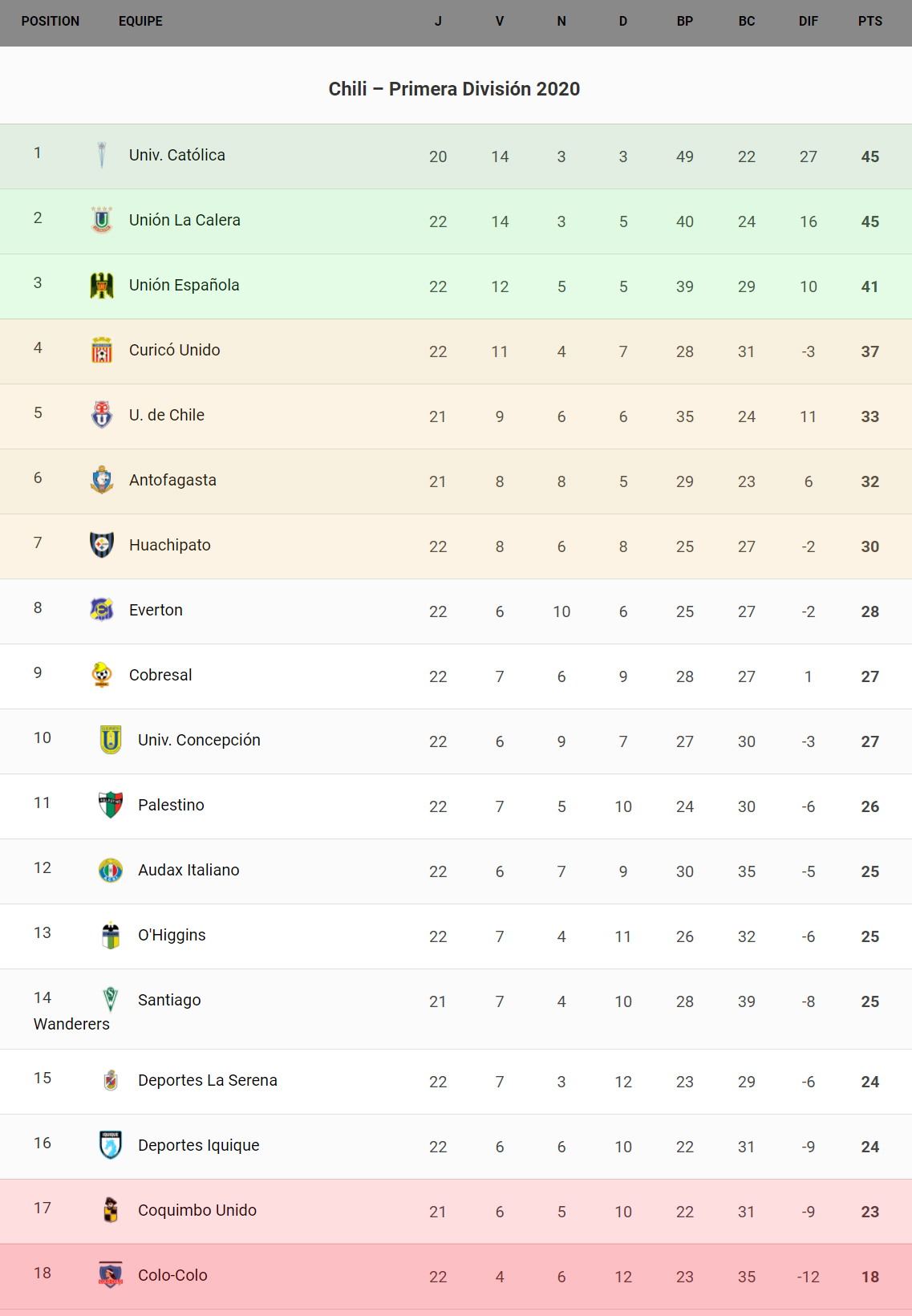Click the Curicó Unido crest icon
The image size is (912, 1316).
102,350
